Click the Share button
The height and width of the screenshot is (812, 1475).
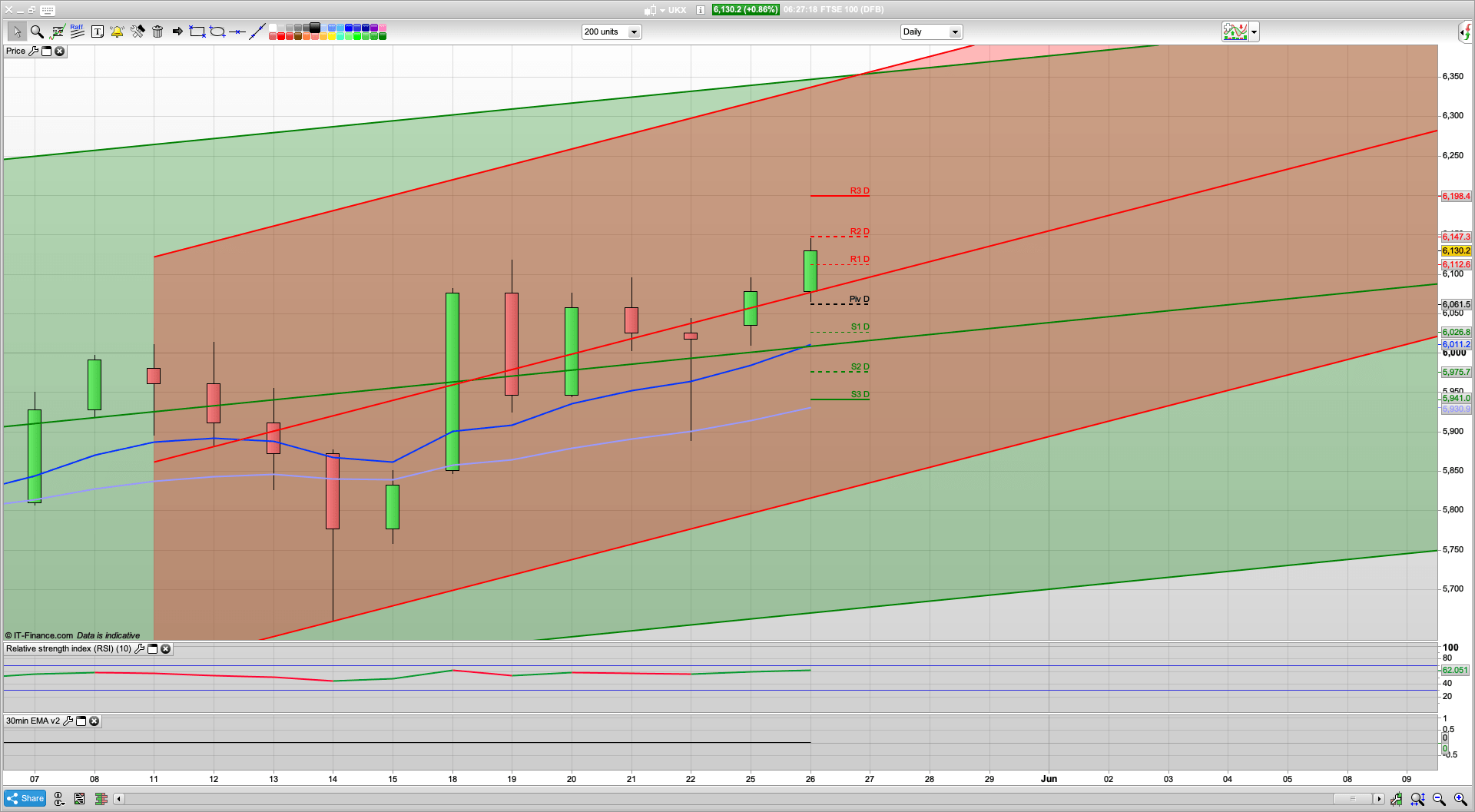tap(25, 798)
